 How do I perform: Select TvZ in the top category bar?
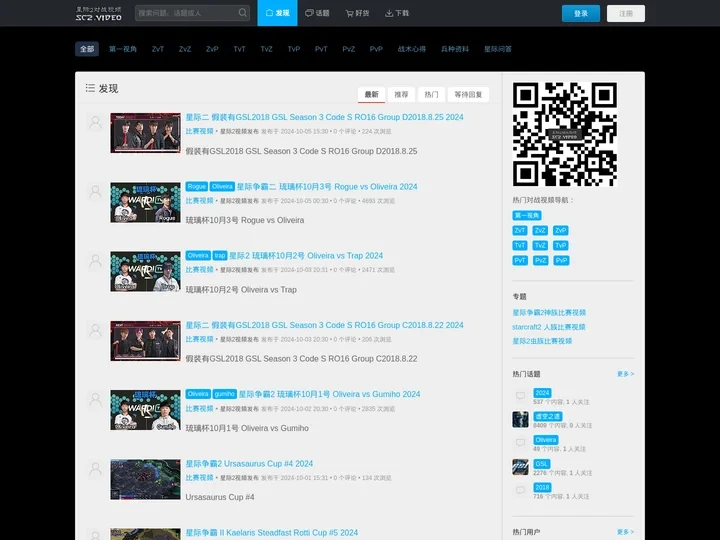(x=266, y=49)
